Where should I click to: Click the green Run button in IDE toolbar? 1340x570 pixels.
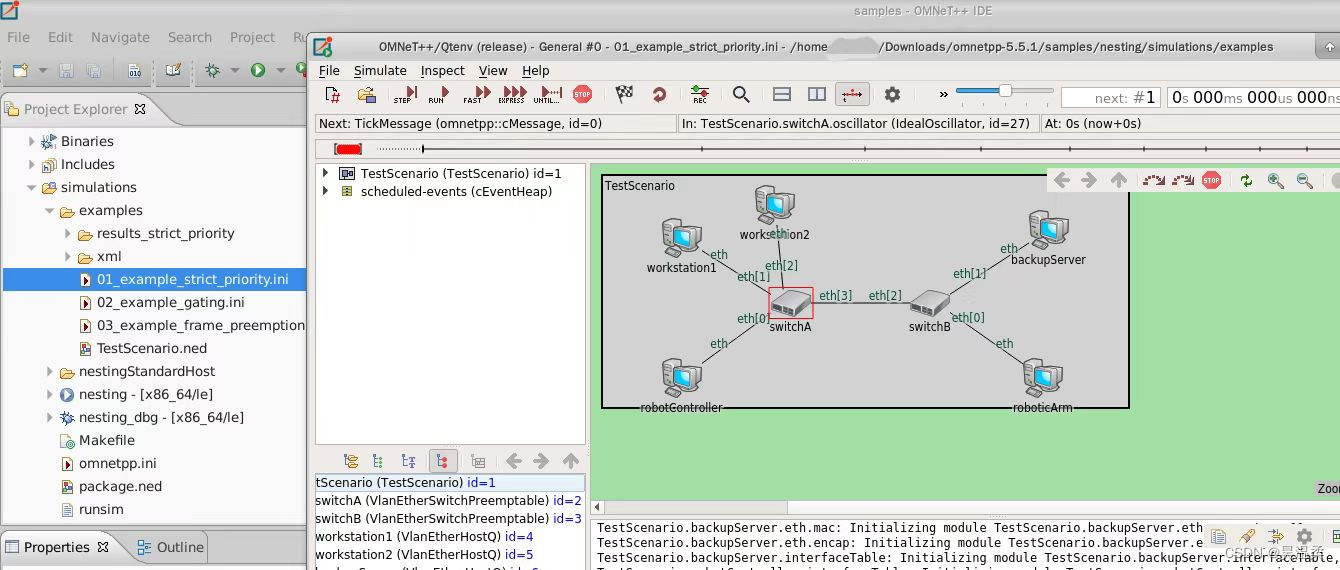pyautogui.click(x=258, y=70)
